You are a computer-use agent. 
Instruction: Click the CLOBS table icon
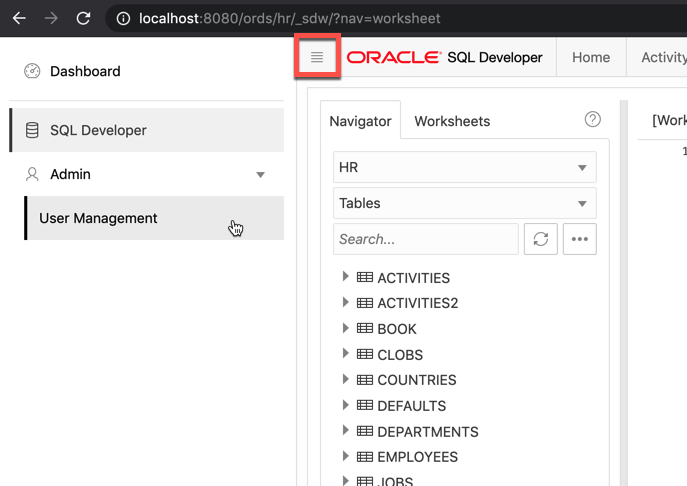(365, 354)
